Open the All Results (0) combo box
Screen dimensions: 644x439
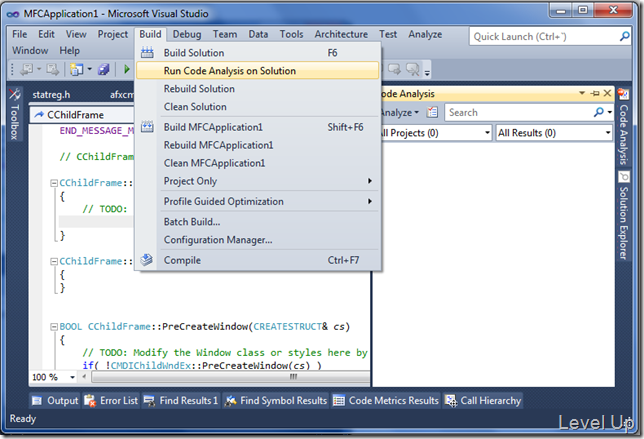(x=554, y=133)
